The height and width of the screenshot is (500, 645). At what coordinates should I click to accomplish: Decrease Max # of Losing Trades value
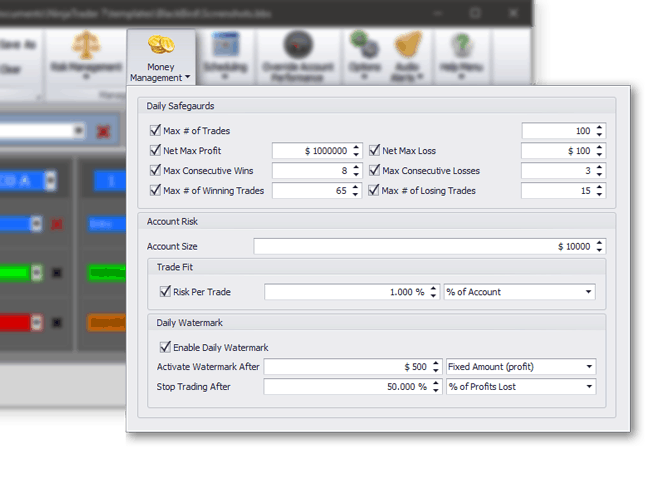click(599, 194)
